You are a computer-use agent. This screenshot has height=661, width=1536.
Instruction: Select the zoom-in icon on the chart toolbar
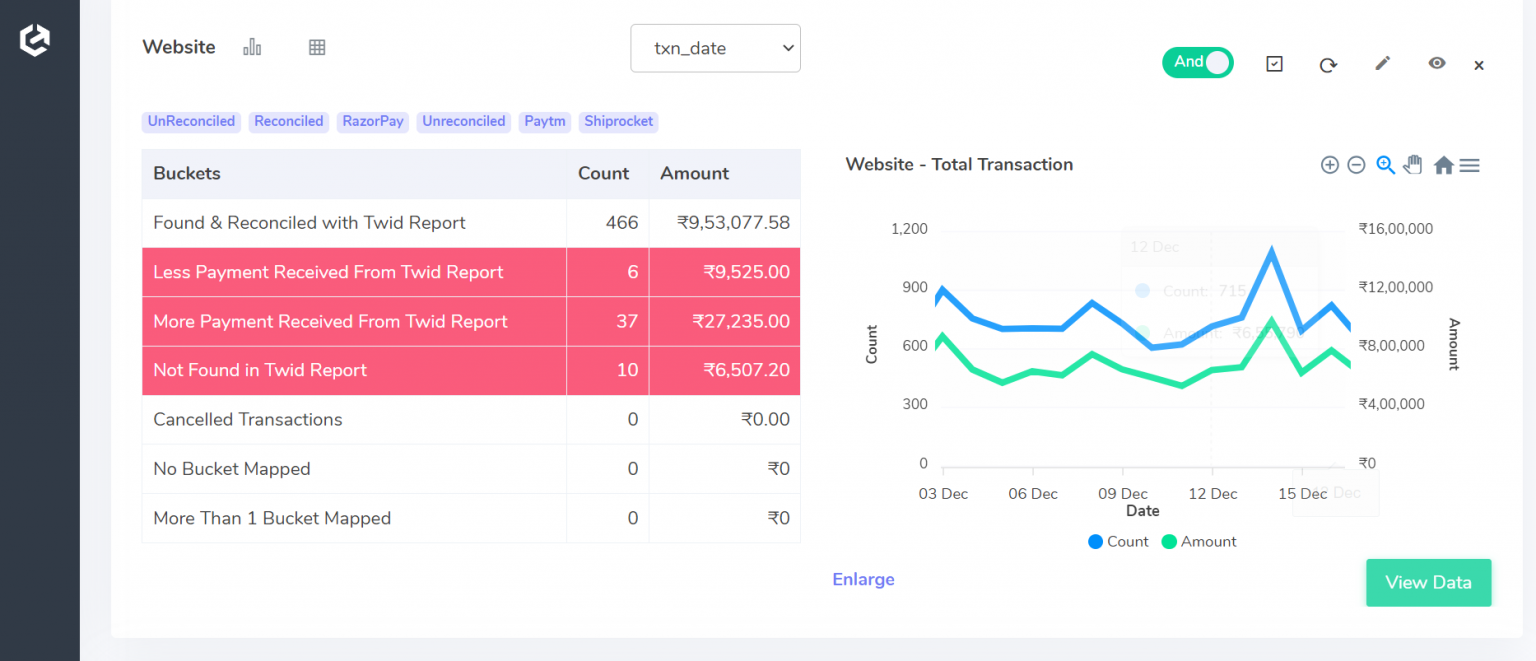pos(1330,164)
